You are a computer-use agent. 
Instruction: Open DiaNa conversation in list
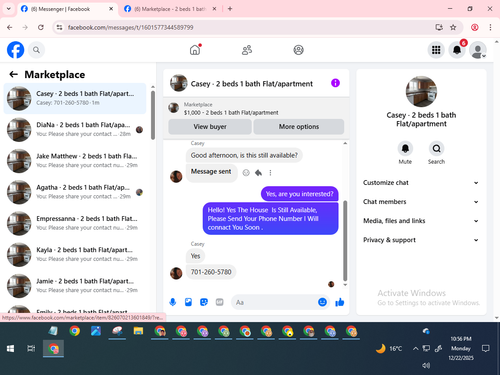75,130
